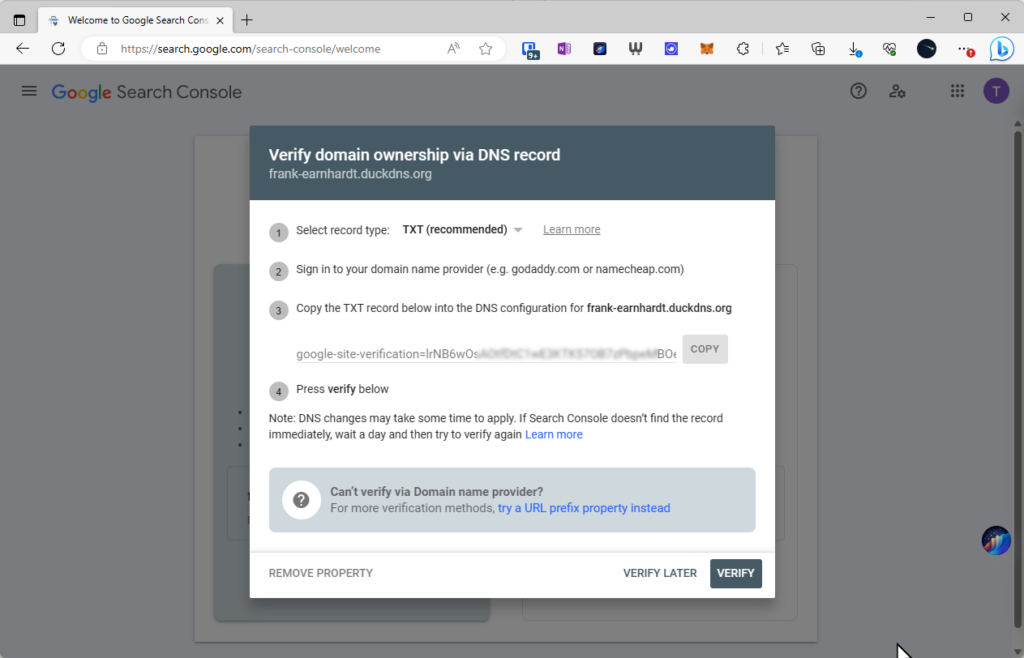Close the Google Search Console tab
This screenshot has height=658, width=1024.
coord(220,20)
